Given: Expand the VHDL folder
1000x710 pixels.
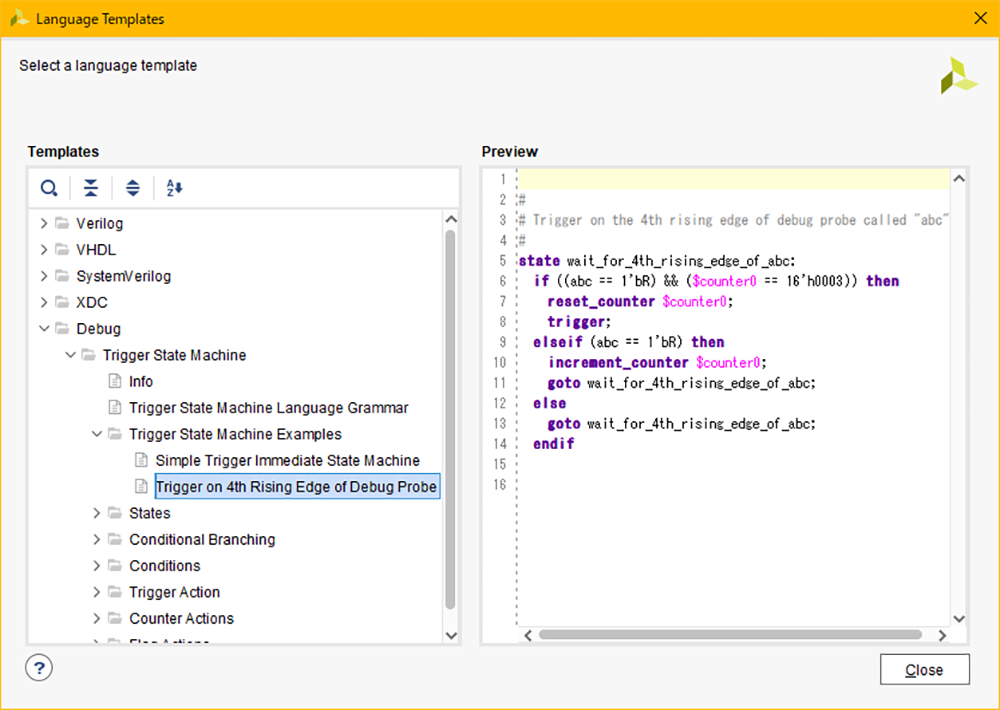Looking at the screenshot, I should tap(43, 249).
